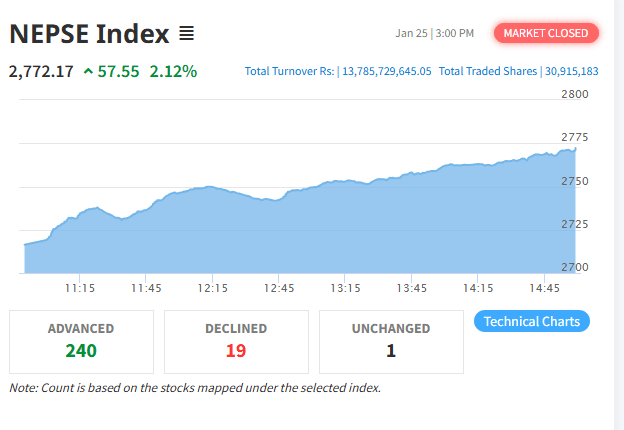Select the Unchanged stocks count box
This screenshot has width=624, height=430.
391,341
